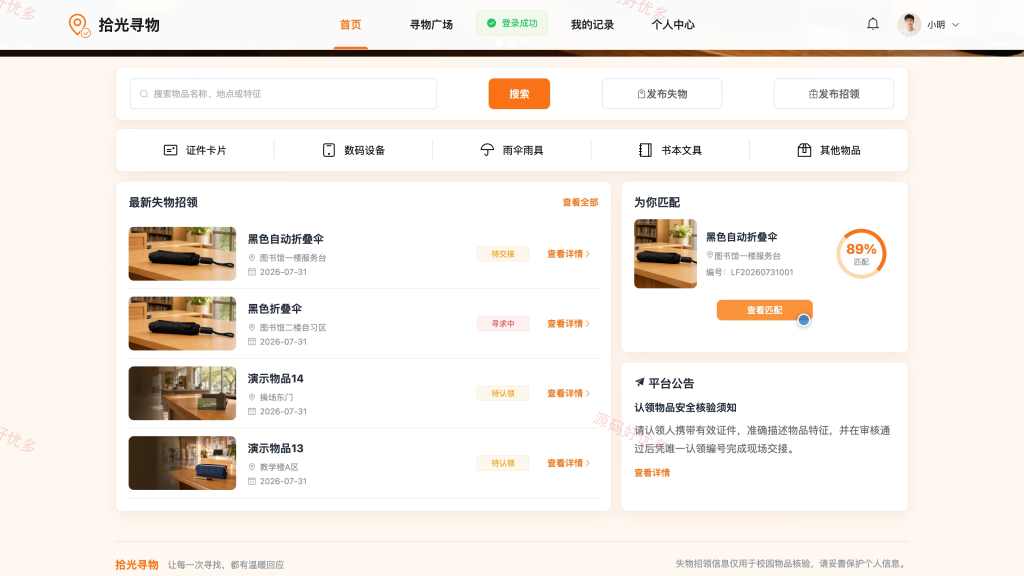Select 其他物品 box icon

(x=804, y=150)
